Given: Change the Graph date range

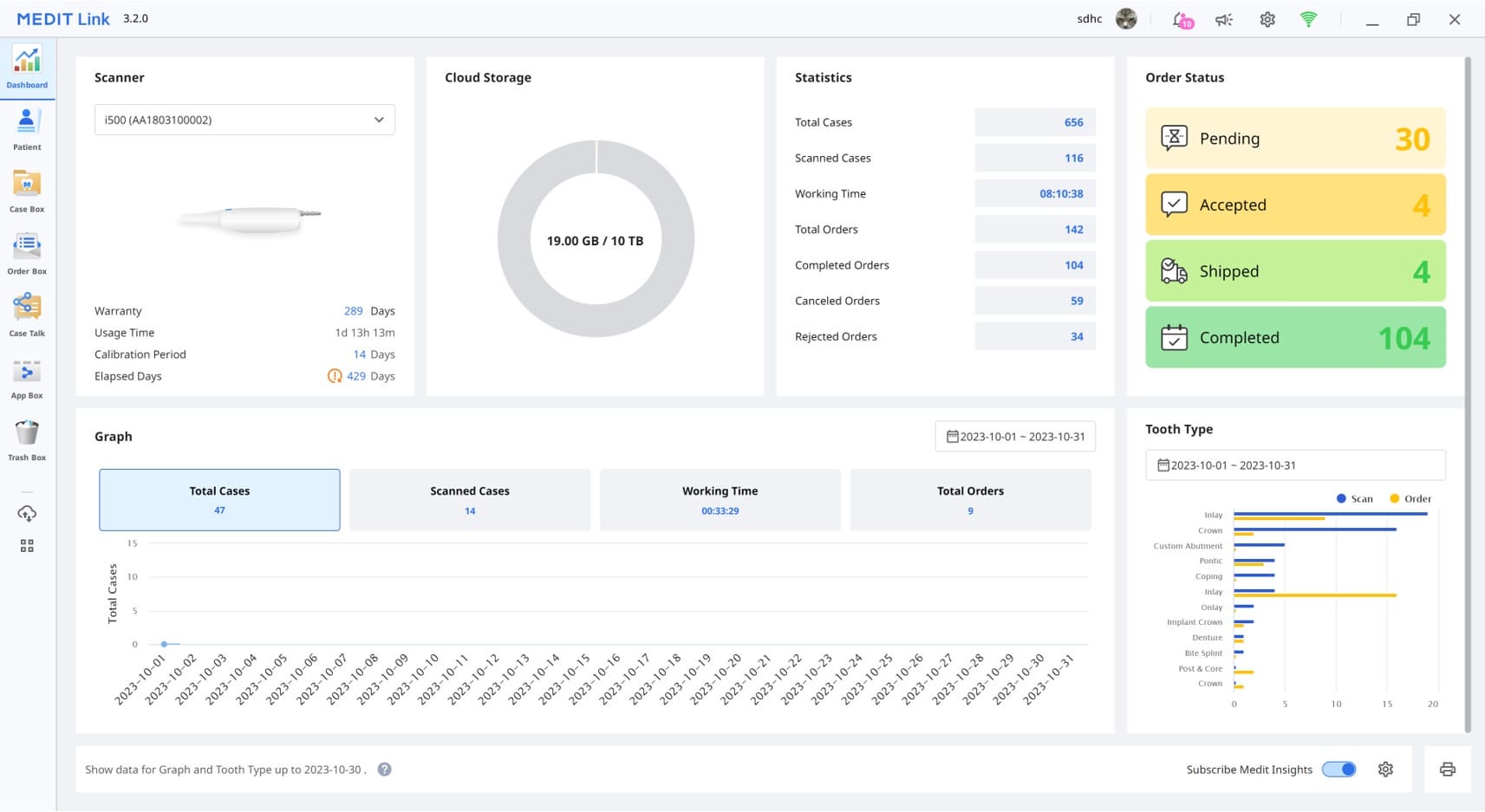Looking at the screenshot, I should tap(1014, 436).
